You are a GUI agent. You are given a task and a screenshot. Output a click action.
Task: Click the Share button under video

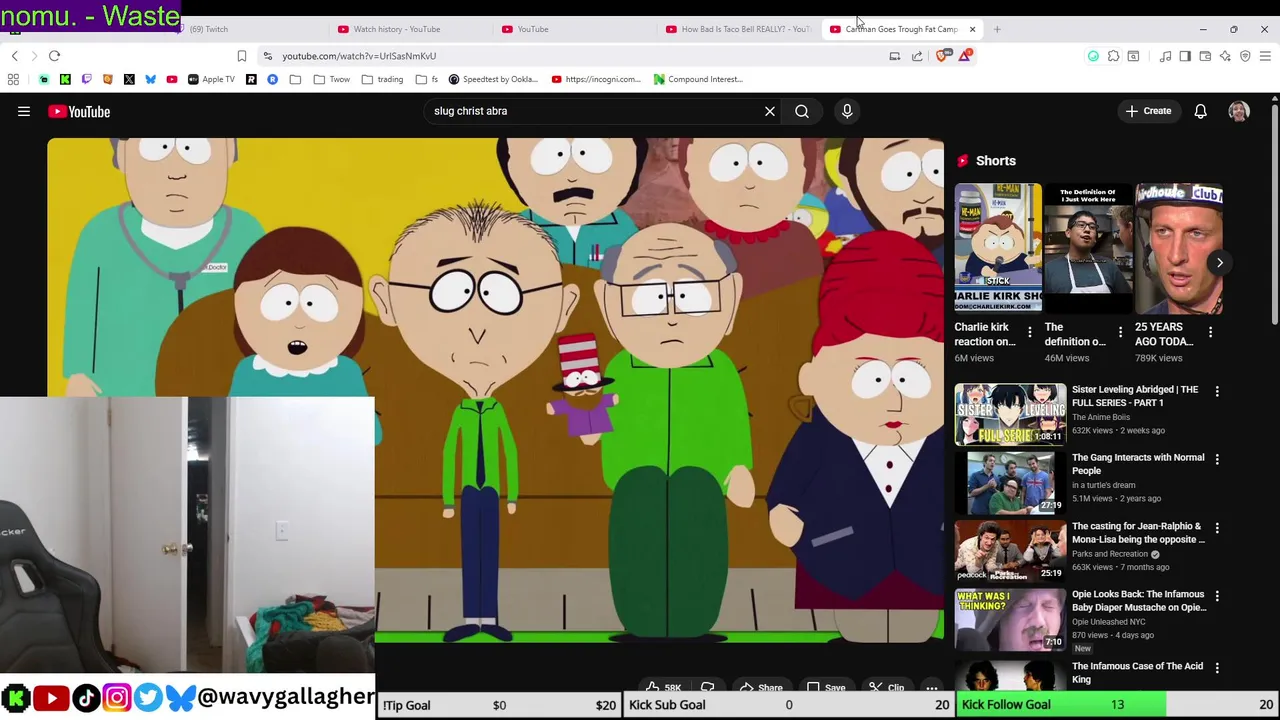(761, 687)
